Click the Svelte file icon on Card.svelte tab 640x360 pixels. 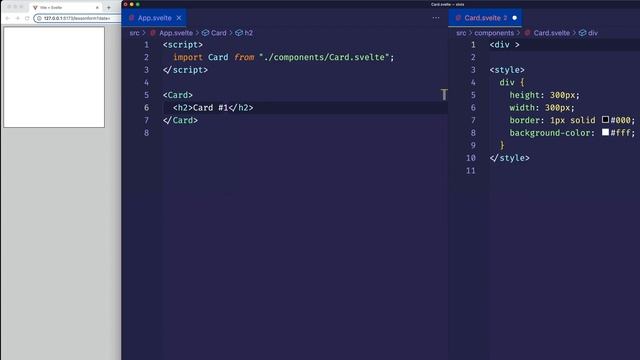click(x=458, y=18)
